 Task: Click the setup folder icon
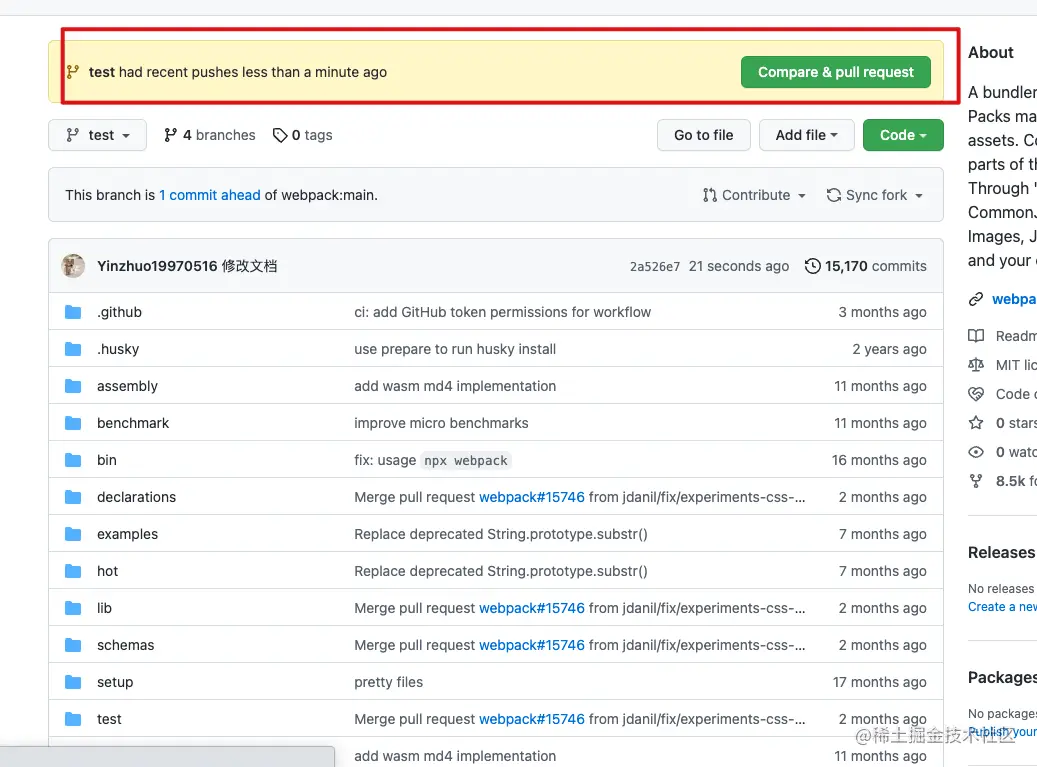coord(73,682)
